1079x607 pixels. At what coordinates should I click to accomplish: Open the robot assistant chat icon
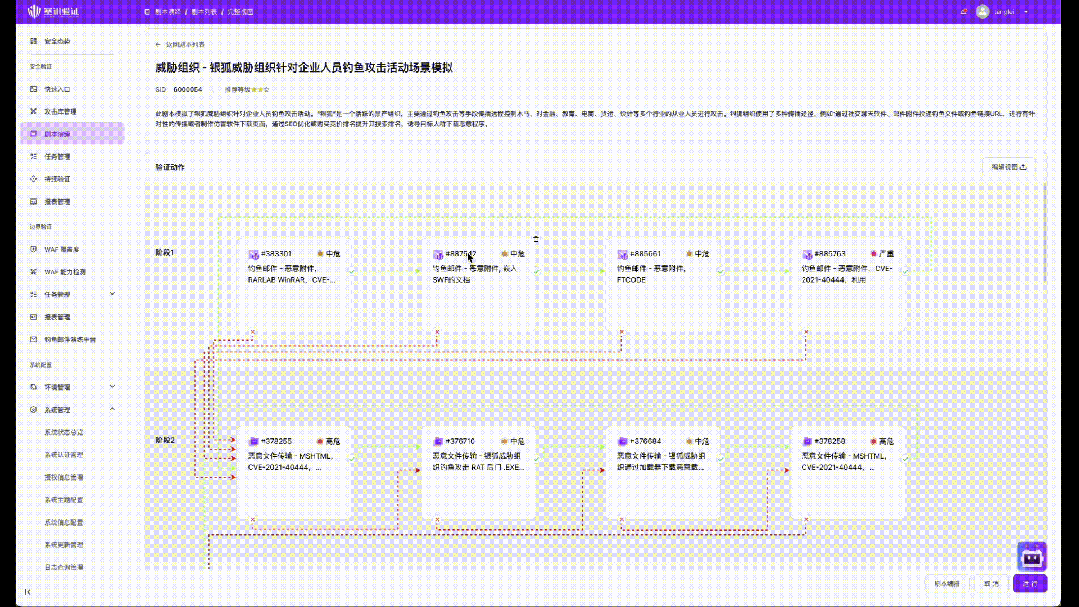click(1032, 557)
